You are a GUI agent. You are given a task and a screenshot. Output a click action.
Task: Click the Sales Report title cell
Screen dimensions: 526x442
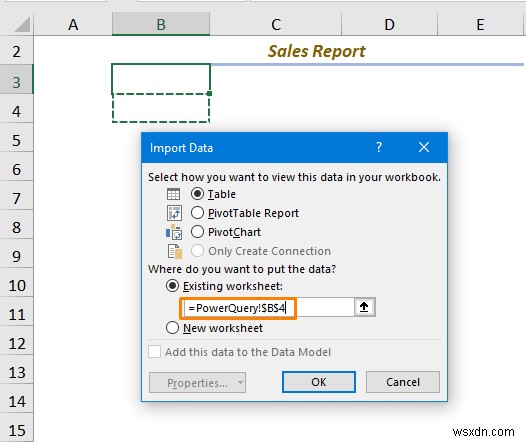[x=316, y=51]
